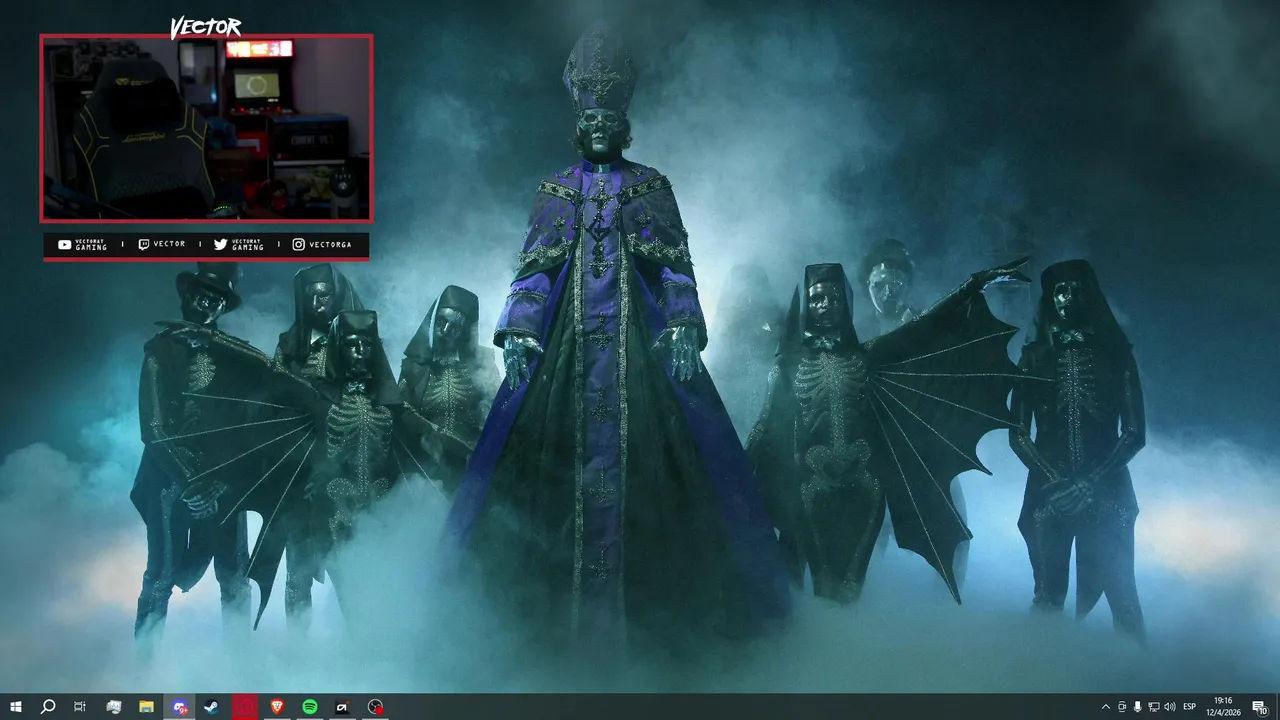Launch Brave browser from taskbar
The image size is (1280, 720).
click(277, 707)
